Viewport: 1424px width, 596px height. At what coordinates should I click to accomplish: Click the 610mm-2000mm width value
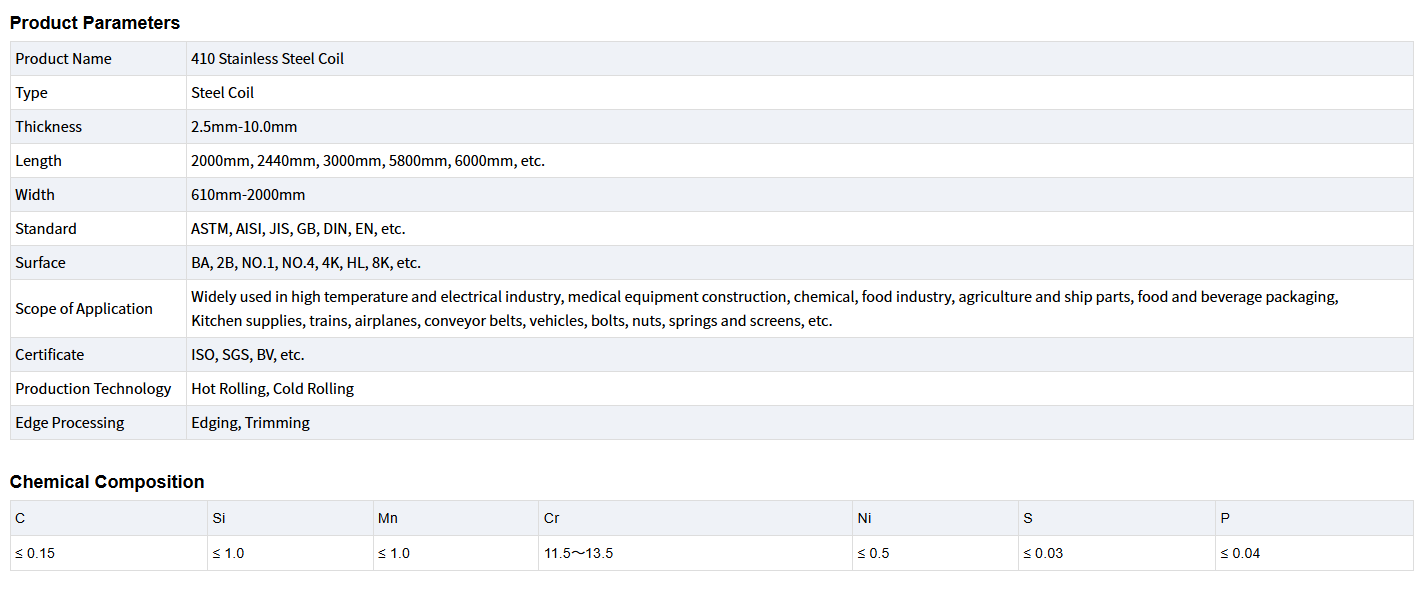tap(248, 195)
